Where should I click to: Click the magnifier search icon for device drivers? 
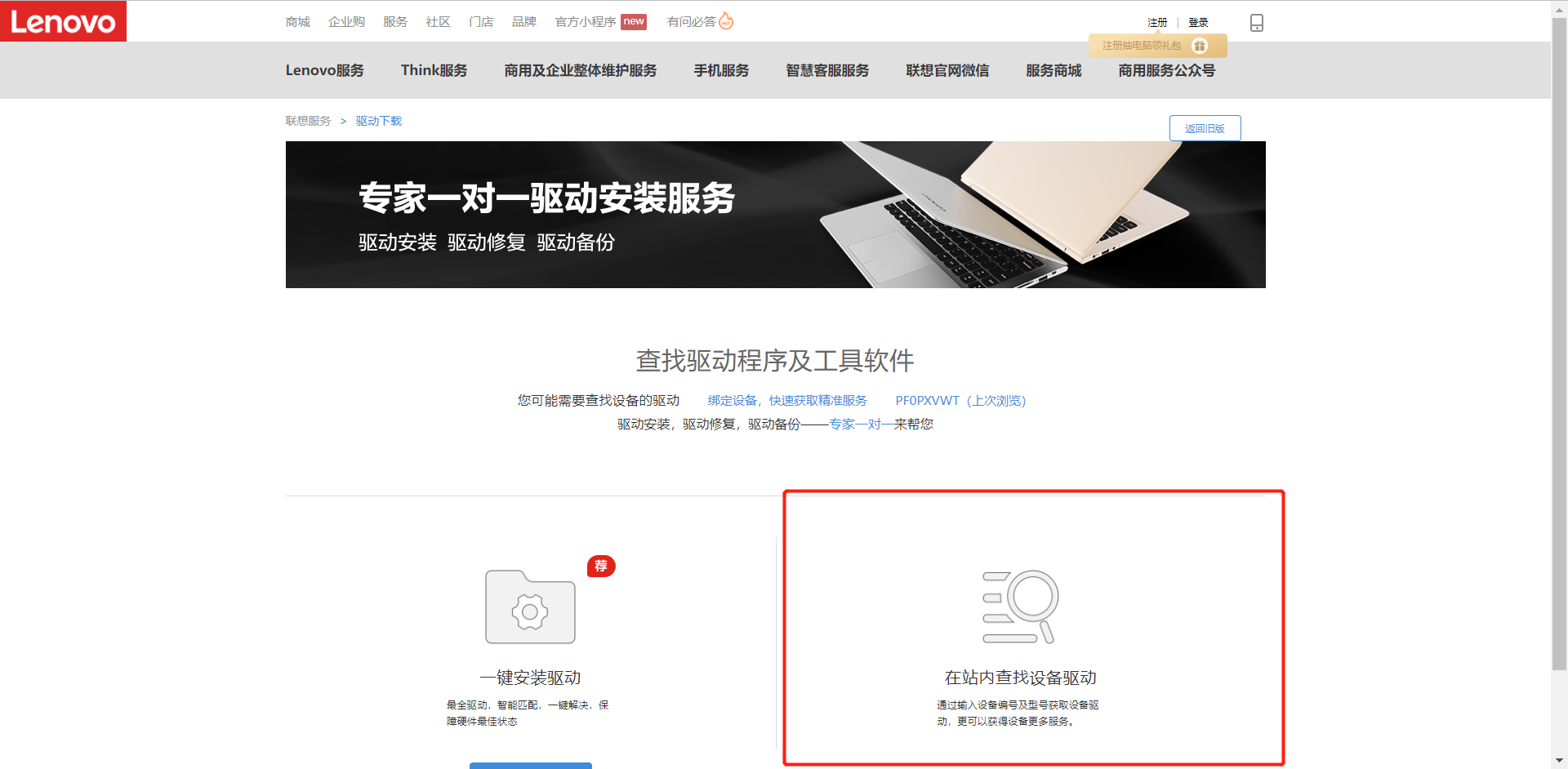click(1021, 607)
